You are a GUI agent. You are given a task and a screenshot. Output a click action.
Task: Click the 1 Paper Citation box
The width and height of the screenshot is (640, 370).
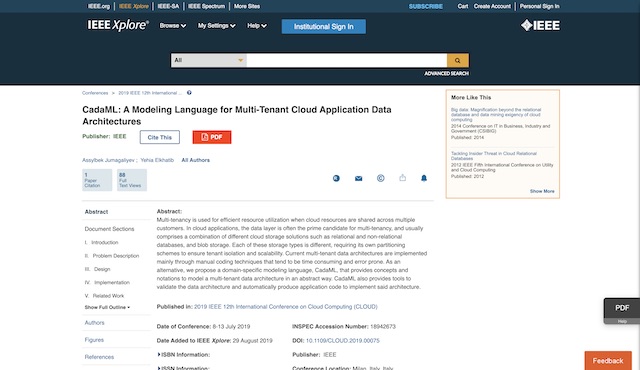97,180
